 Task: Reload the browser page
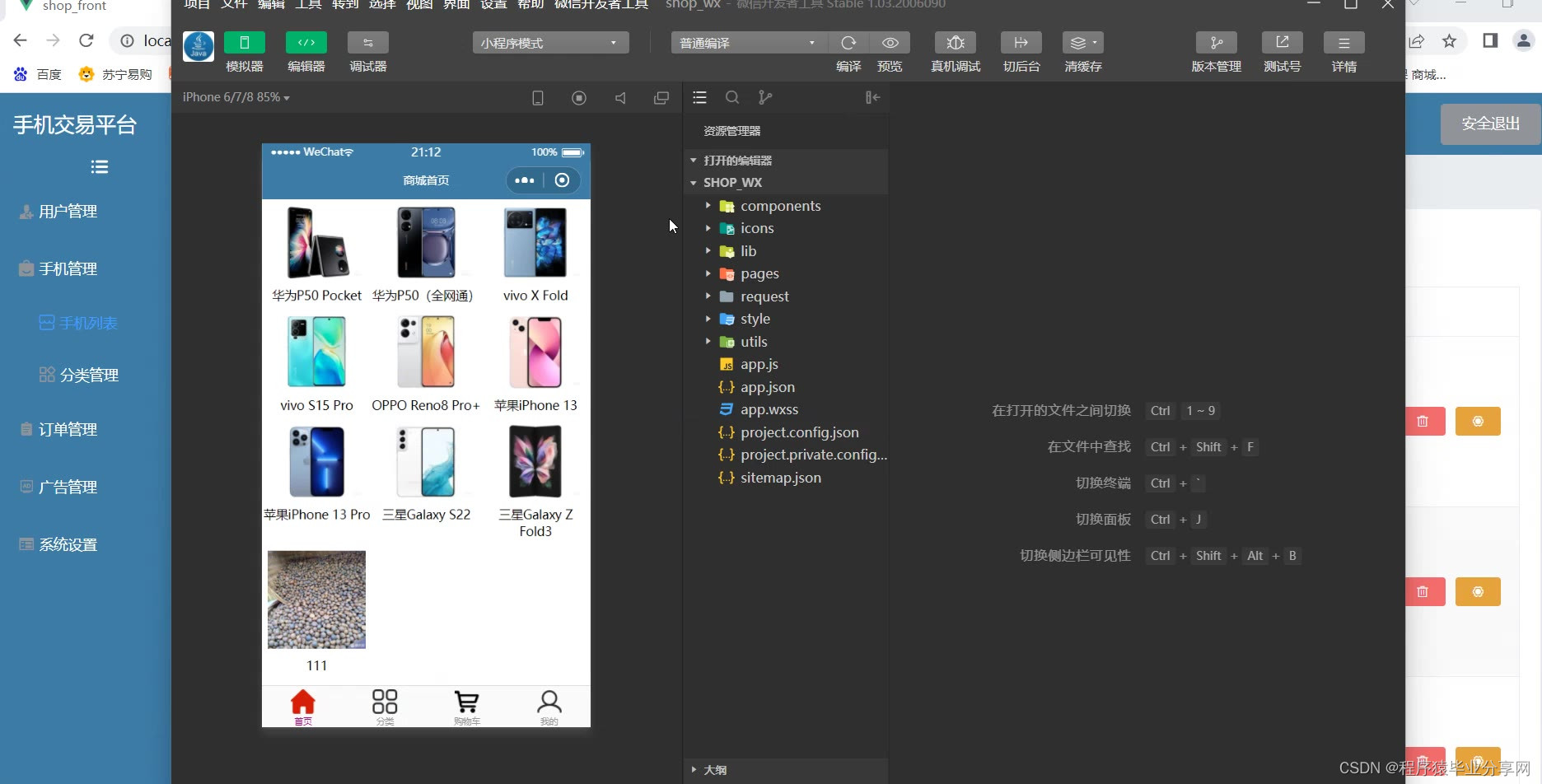(x=86, y=40)
